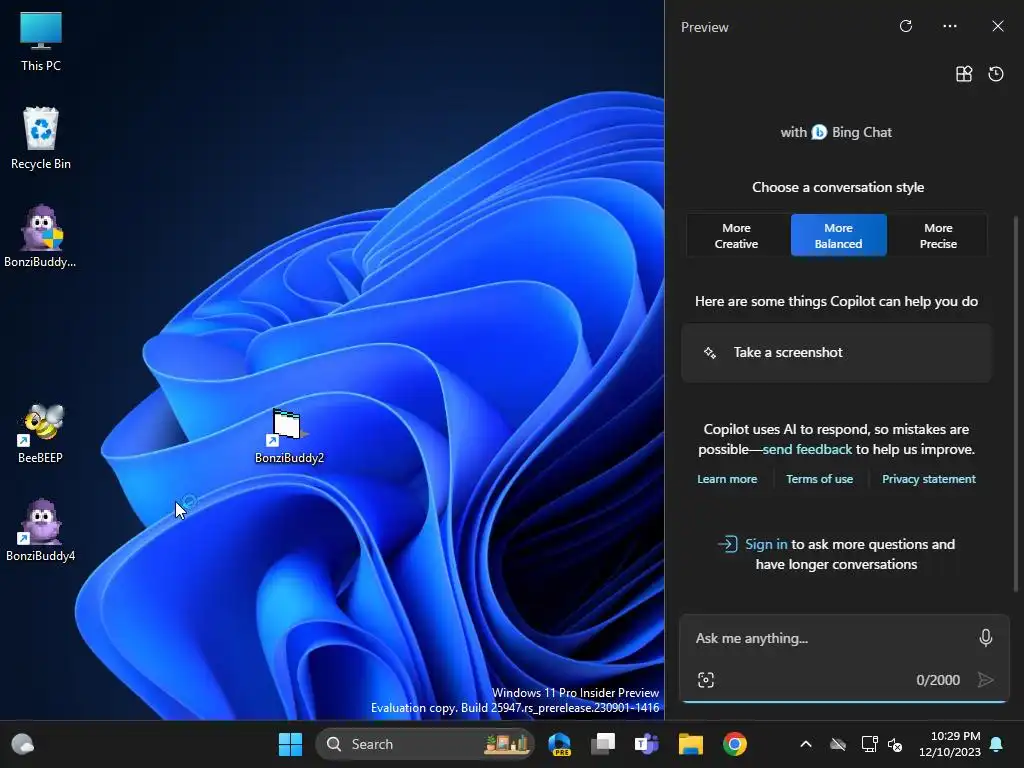This screenshot has height=768, width=1024.
Task: Click the add screenshot icon in chat box
Action: 706,680
